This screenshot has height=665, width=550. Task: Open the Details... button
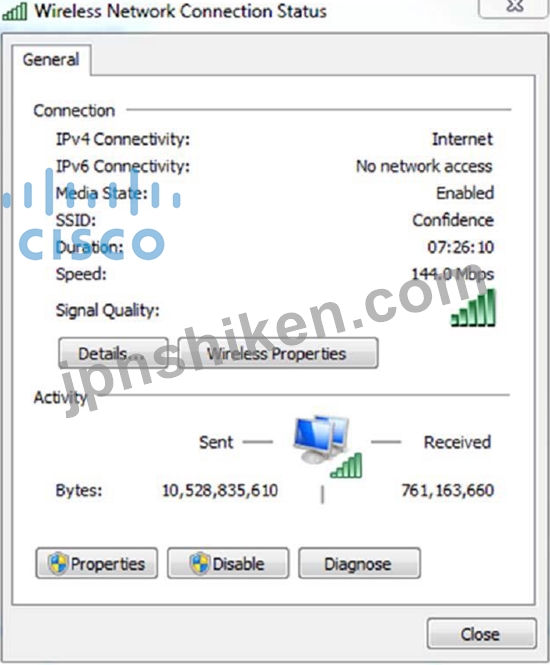113,353
